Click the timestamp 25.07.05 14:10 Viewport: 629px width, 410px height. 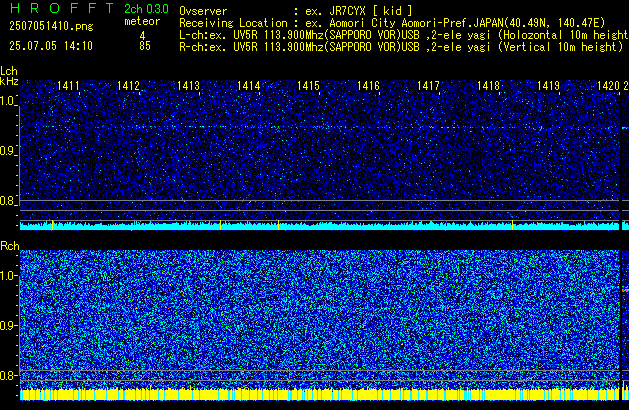click(x=51, y=46)
